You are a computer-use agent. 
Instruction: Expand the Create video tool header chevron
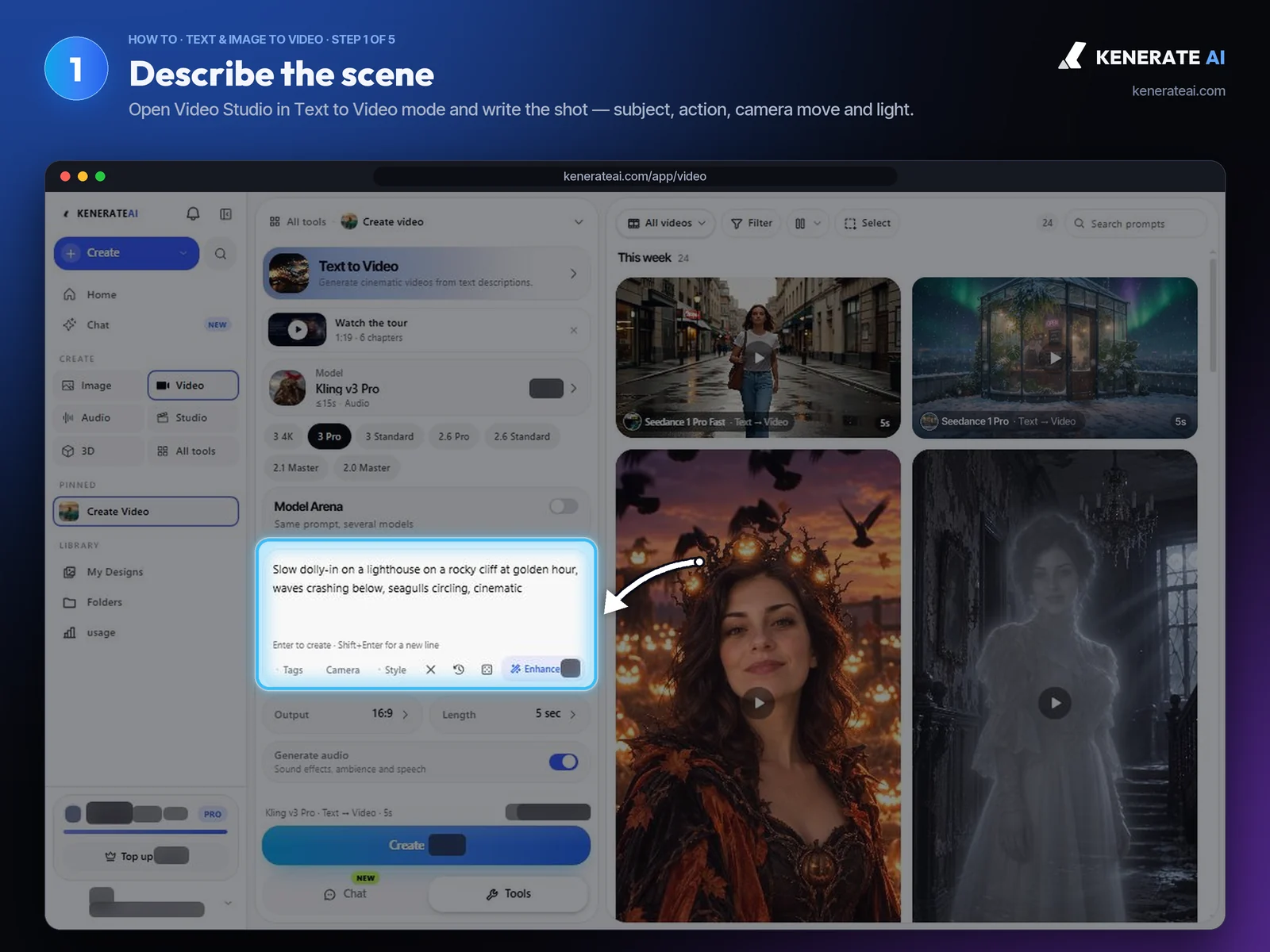(579, 222)
